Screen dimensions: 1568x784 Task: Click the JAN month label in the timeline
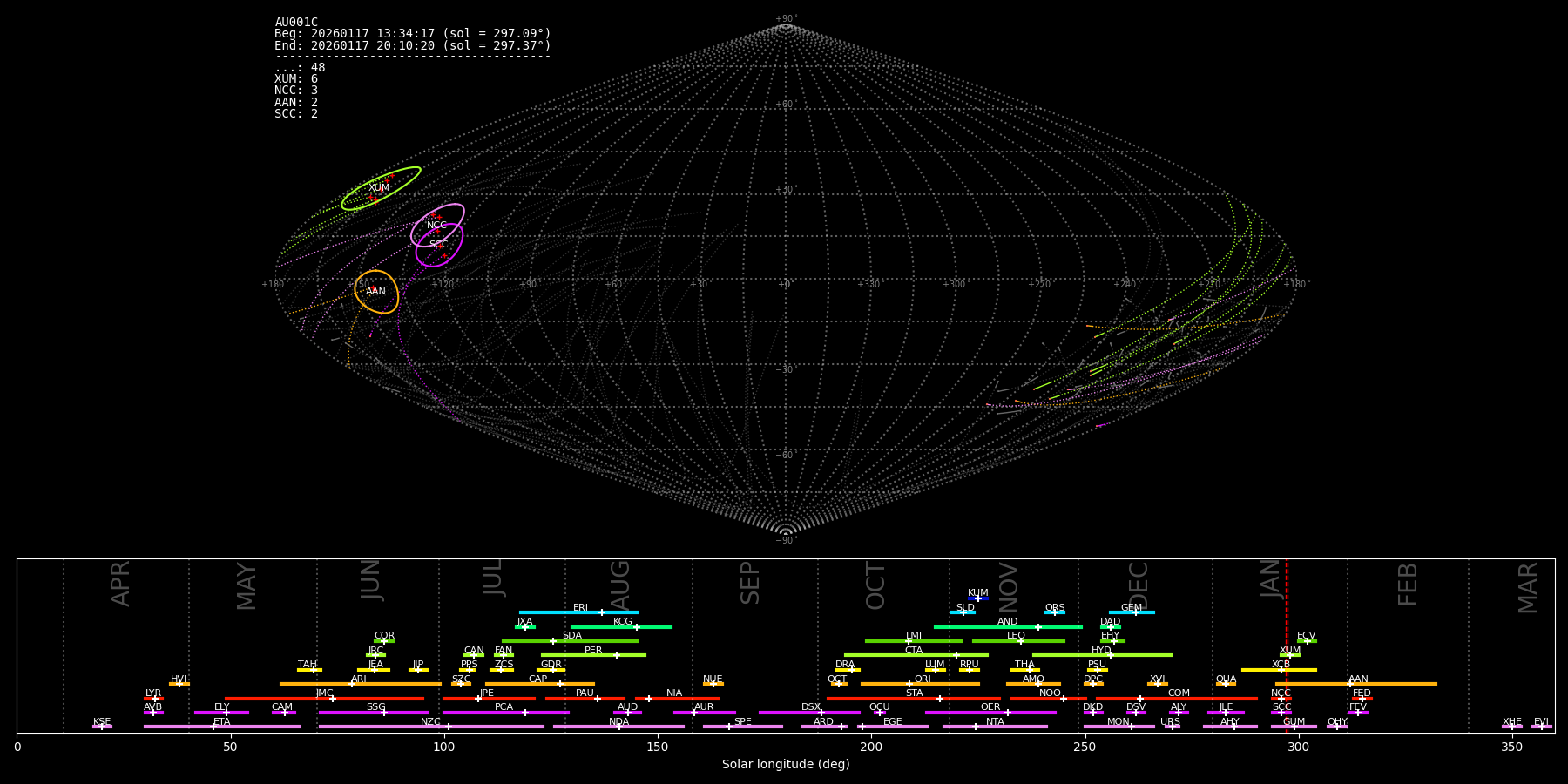pos(1272,578)
